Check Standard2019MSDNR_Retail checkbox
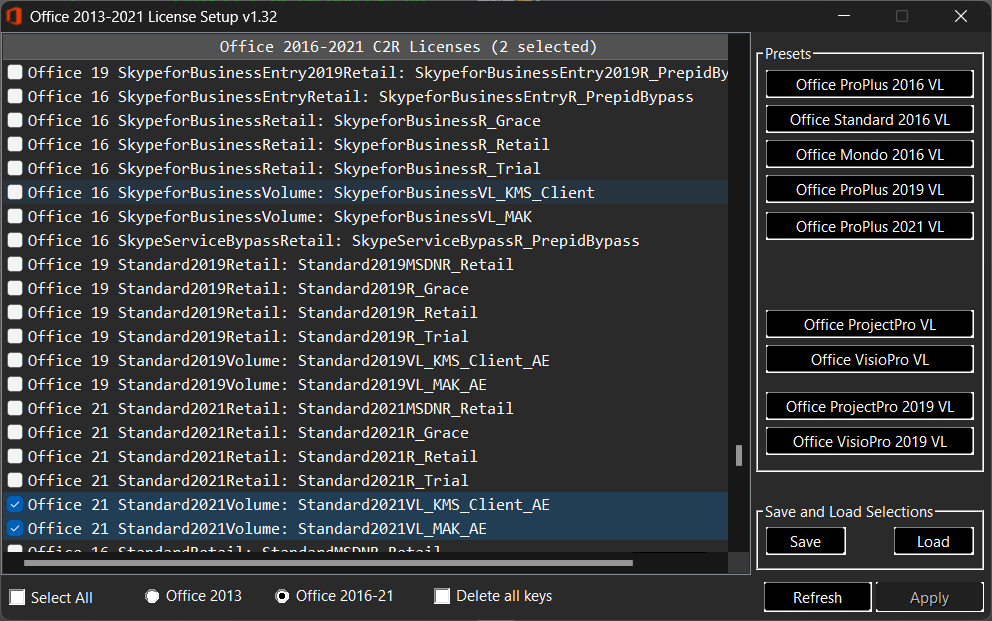Viewport: 992px width, 621px height. [x=15, y=264]
